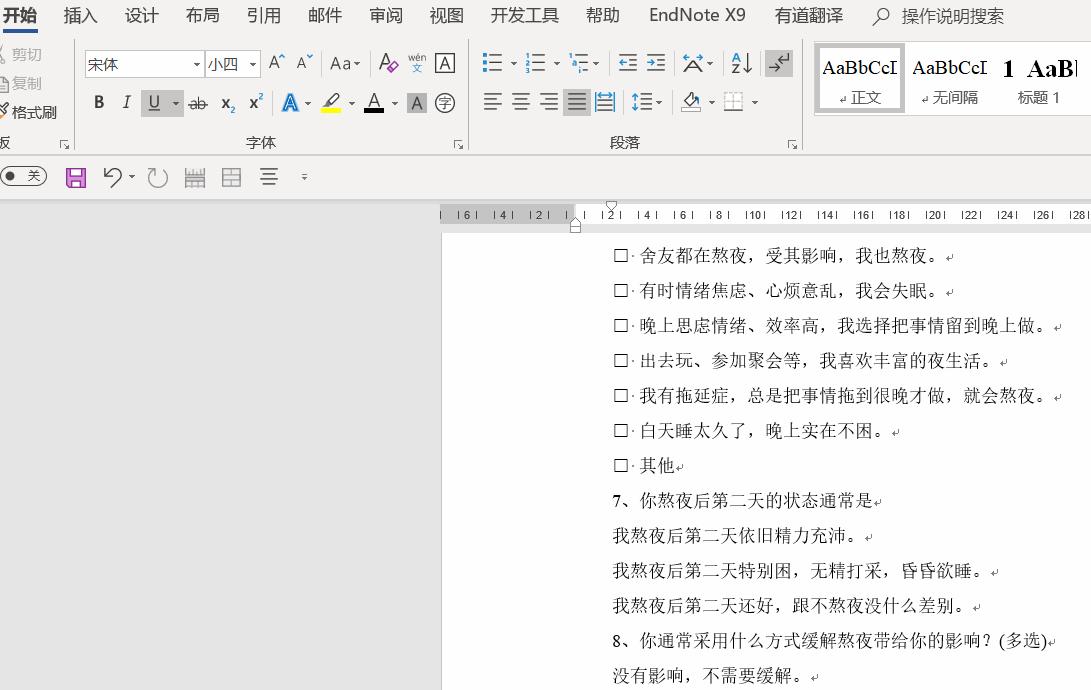Click the Save icon on quick access toolbar
The image size is (1091, 690).
click(75, 177)
